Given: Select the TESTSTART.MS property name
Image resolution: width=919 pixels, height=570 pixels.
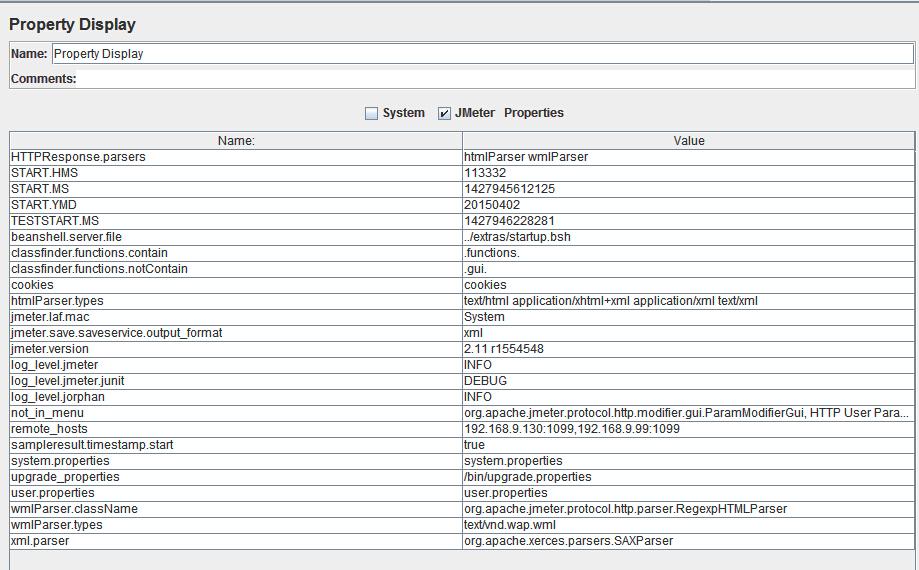Looking at the screenshot, I should pos(55,221).
